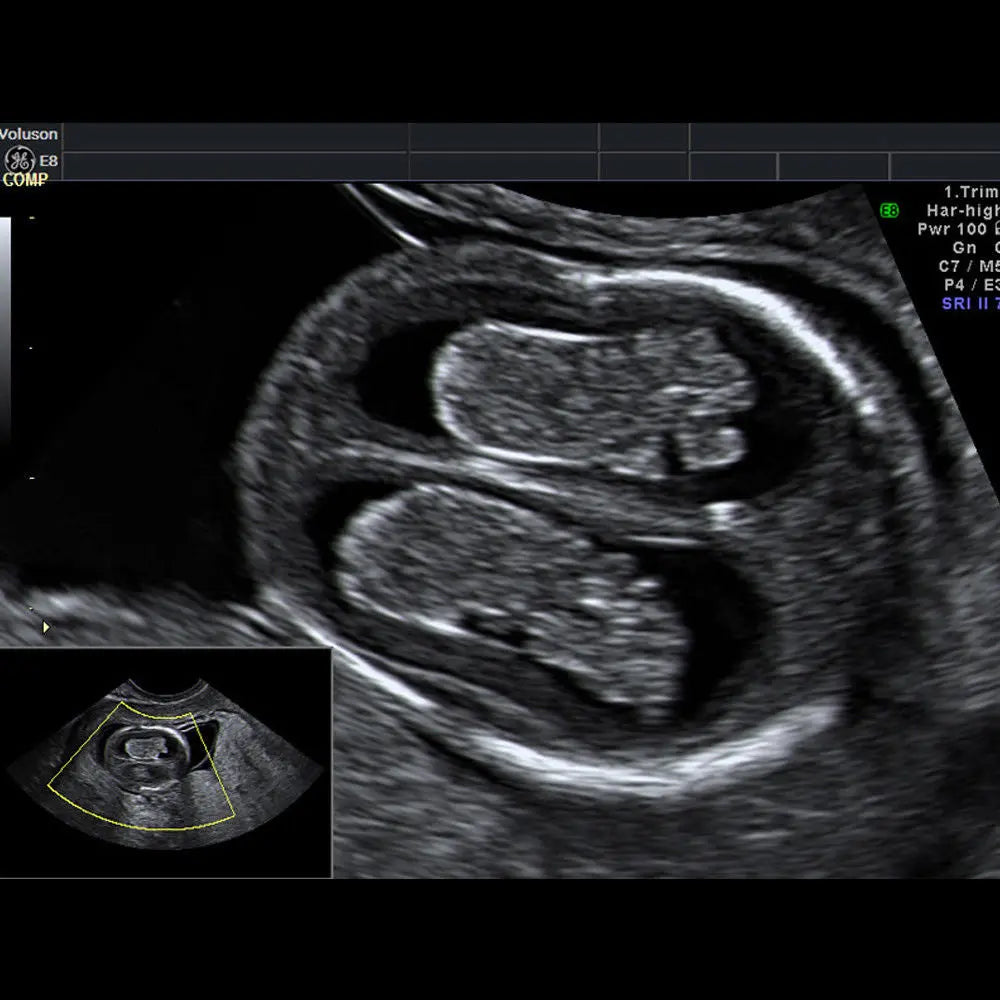Viewport: 1000px width, 1000px height.
Task: Click the Voluson brand label
Action: tap(29, 134)
